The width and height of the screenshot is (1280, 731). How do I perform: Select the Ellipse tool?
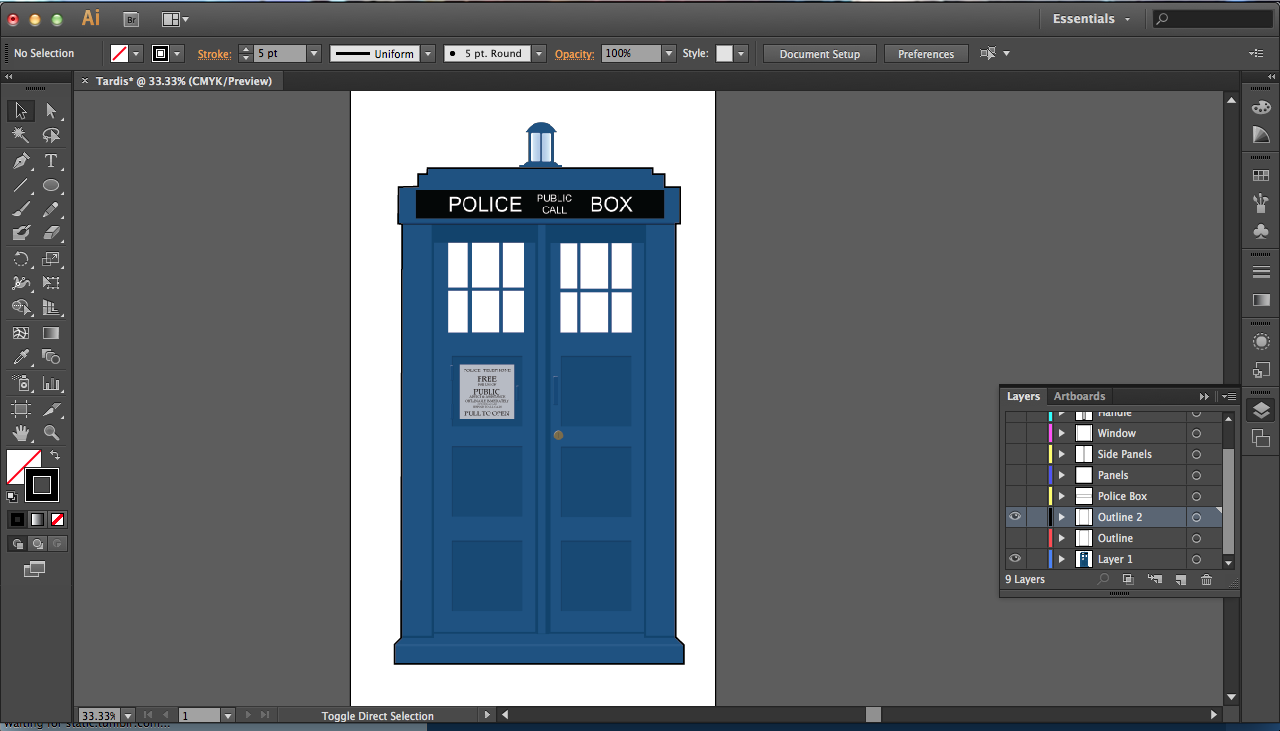pyautogui.click(x=51, y=185)
